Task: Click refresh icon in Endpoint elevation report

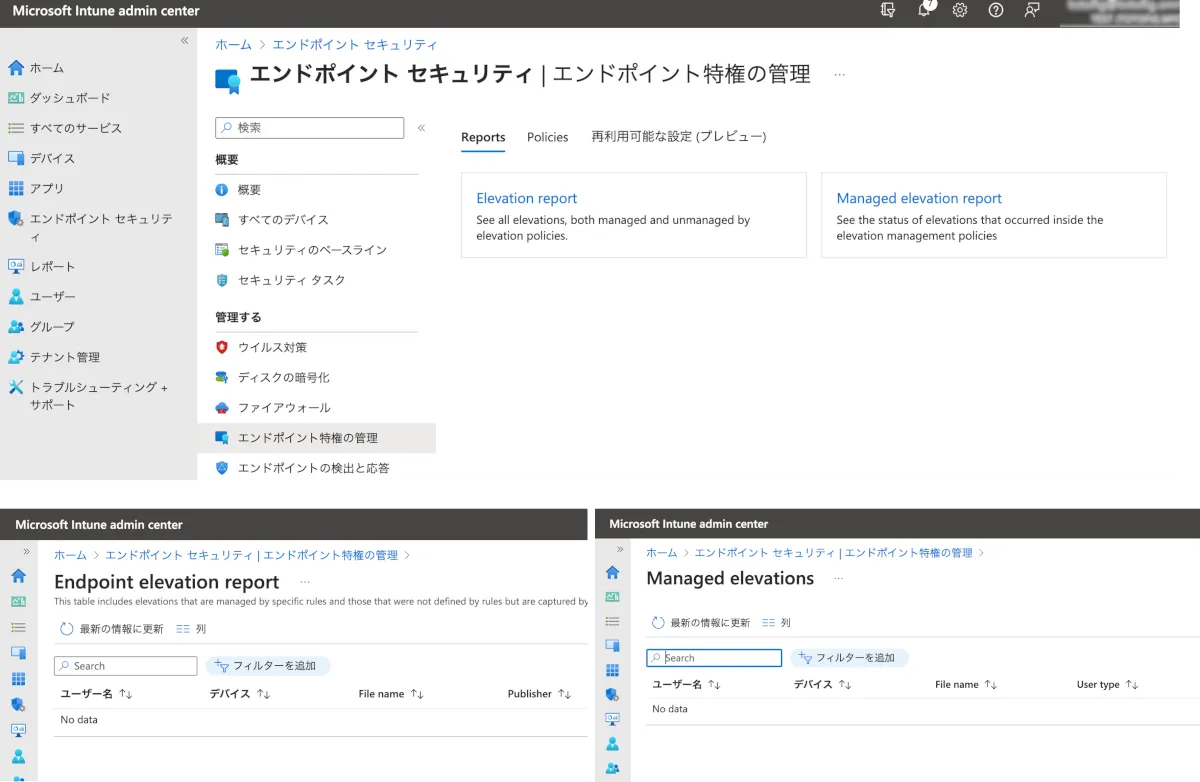Action: [x=67, y=629]
